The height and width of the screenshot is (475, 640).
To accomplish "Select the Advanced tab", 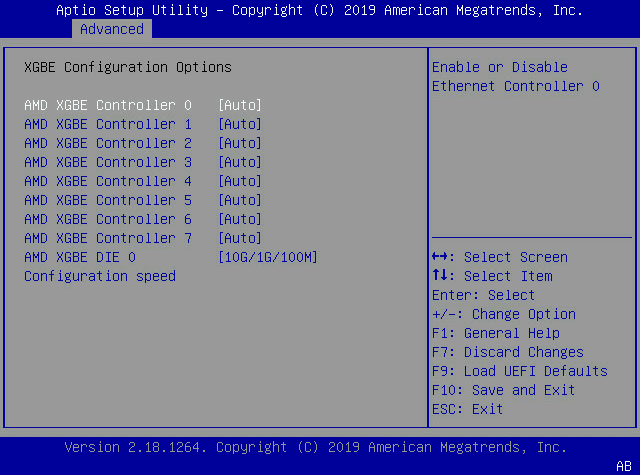I will (x=112, y=29).
